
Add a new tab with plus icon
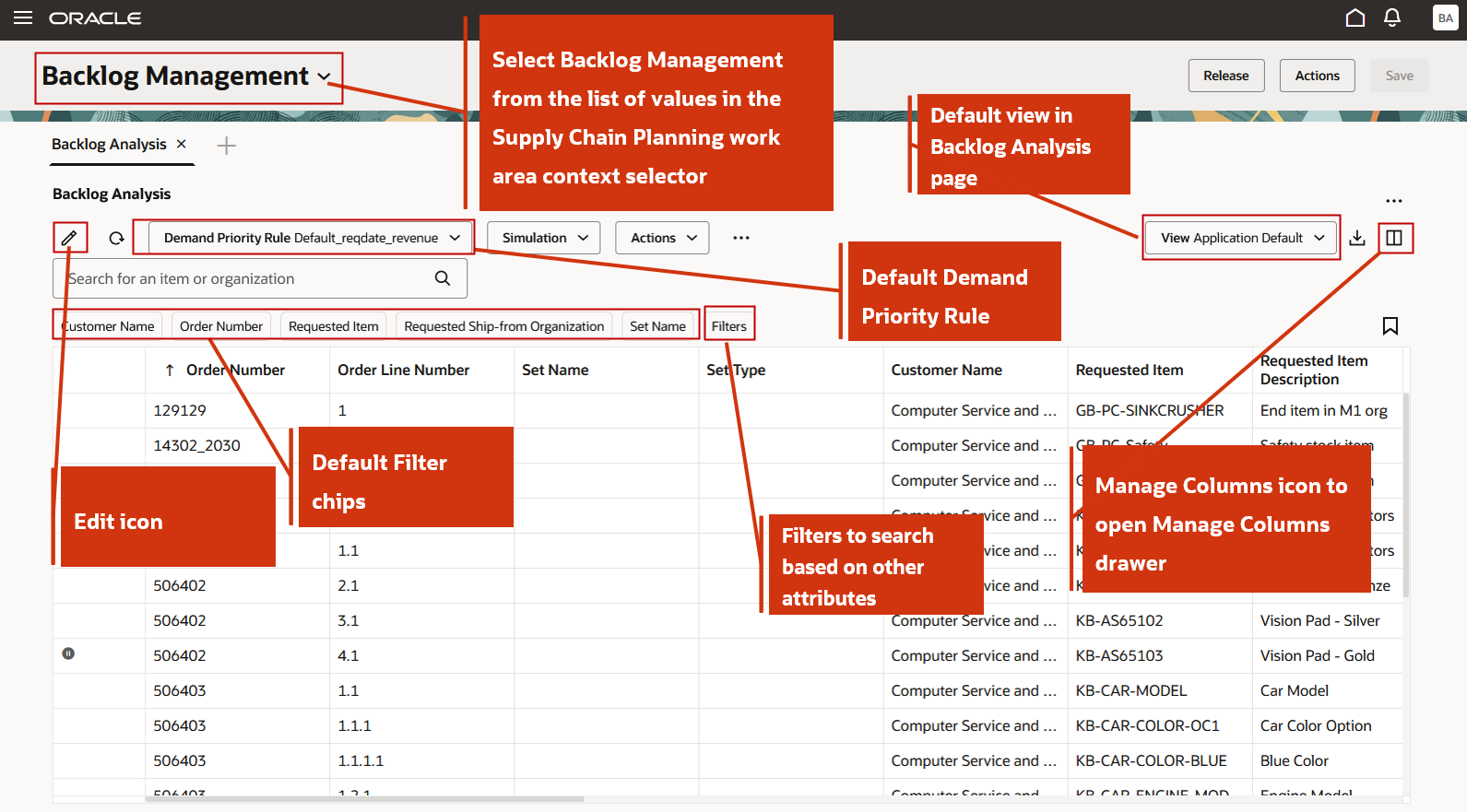(x=226, y=146)
